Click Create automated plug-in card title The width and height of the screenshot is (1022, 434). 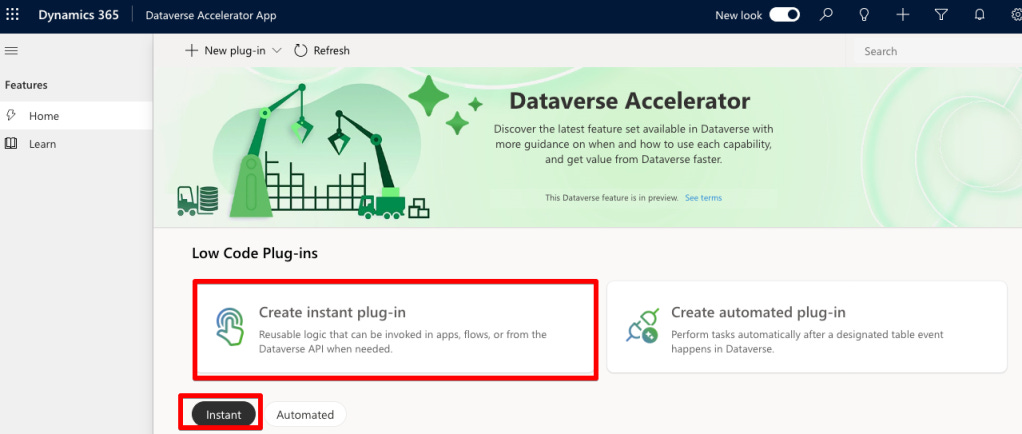[759, 312]
